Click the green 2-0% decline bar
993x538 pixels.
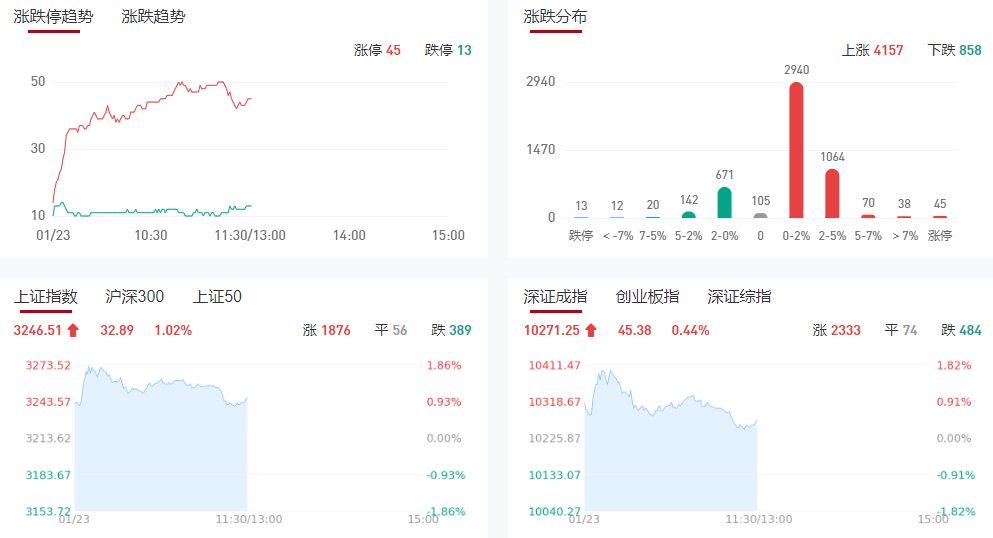pos(724,203)
